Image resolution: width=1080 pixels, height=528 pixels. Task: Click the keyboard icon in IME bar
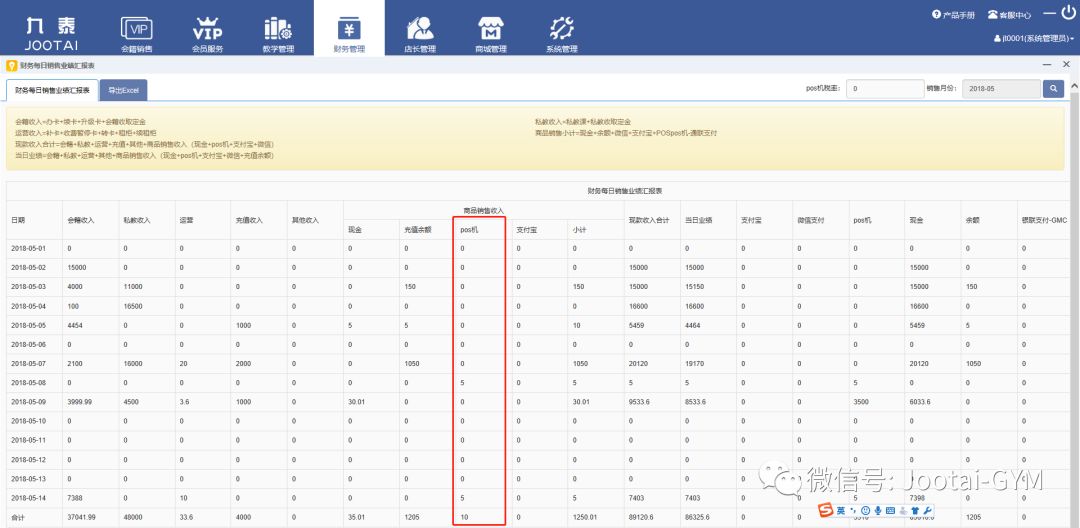tap(890, 510)
